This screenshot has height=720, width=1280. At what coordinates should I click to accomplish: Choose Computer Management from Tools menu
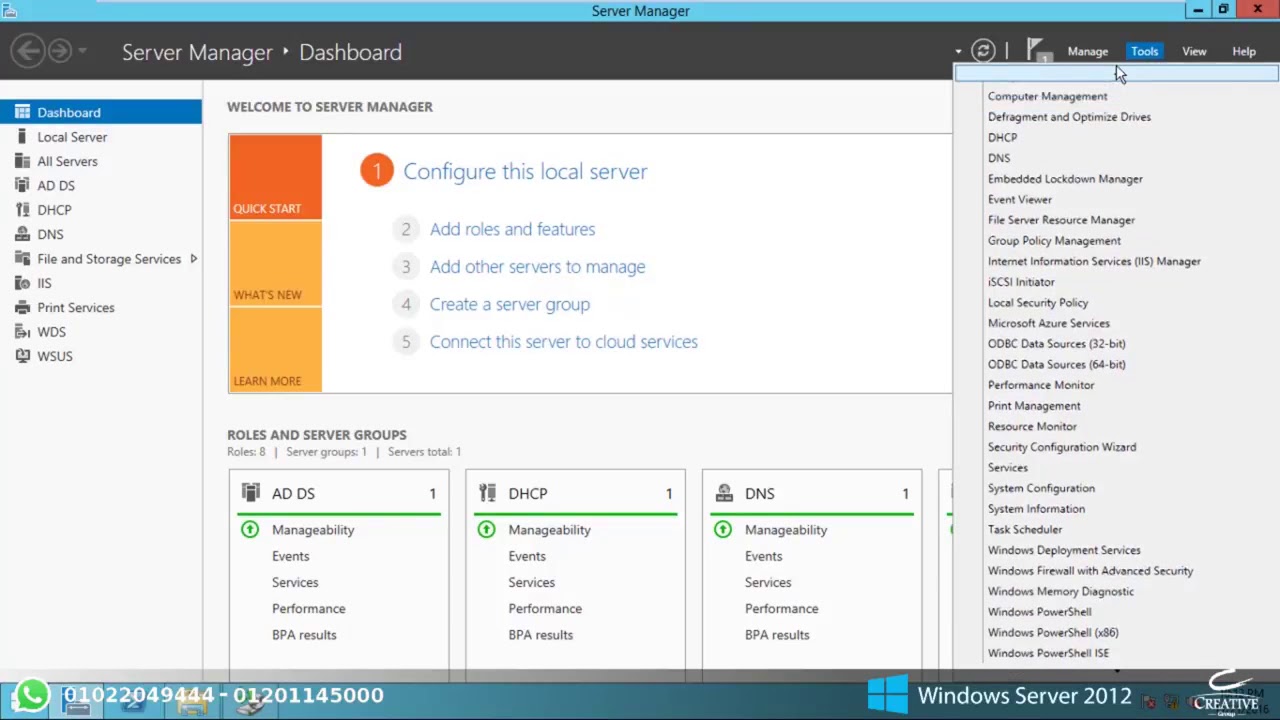coord(1047,96)
